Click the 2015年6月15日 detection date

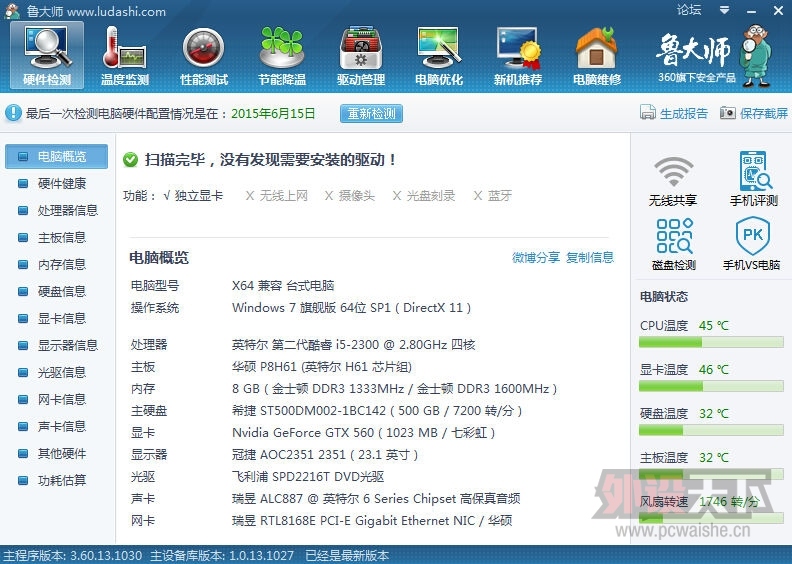273,113
